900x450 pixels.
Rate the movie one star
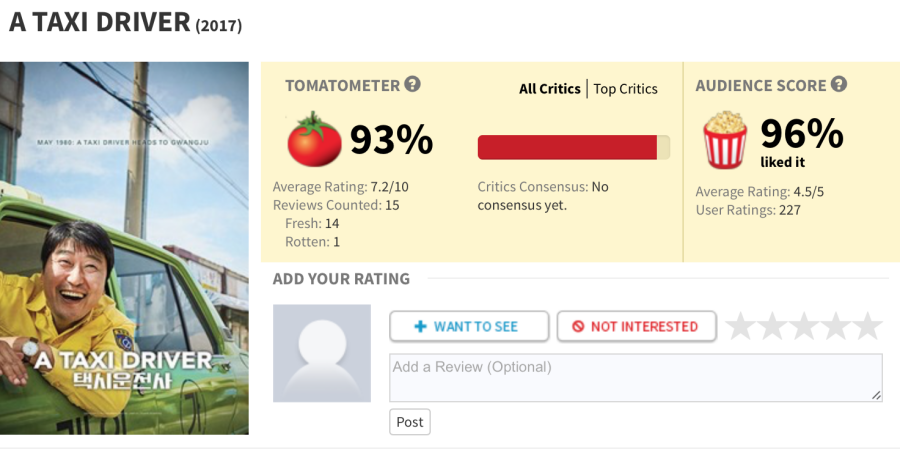coord(740,326)
